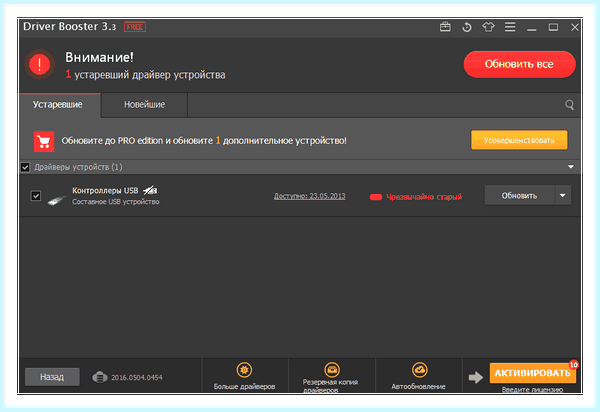This screenshot has height=412, width=600.
Task: Click the Чрезвычайно старый status text
Action: point(424,197)
